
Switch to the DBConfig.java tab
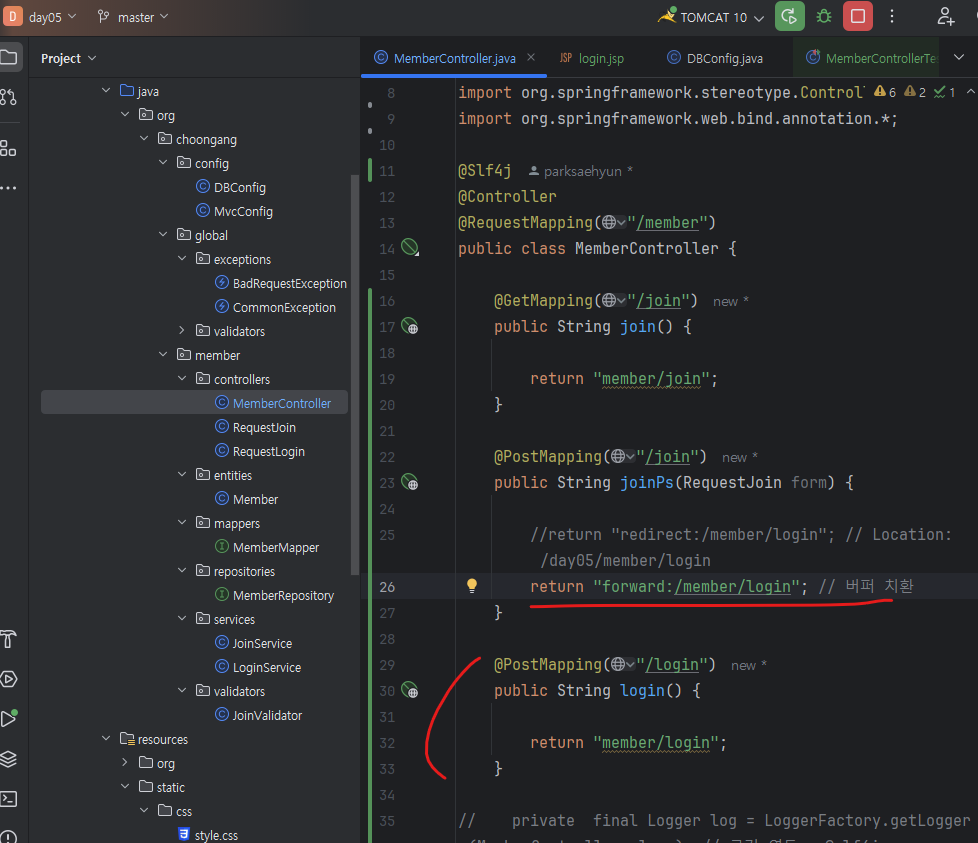click(x=715, y=58)
